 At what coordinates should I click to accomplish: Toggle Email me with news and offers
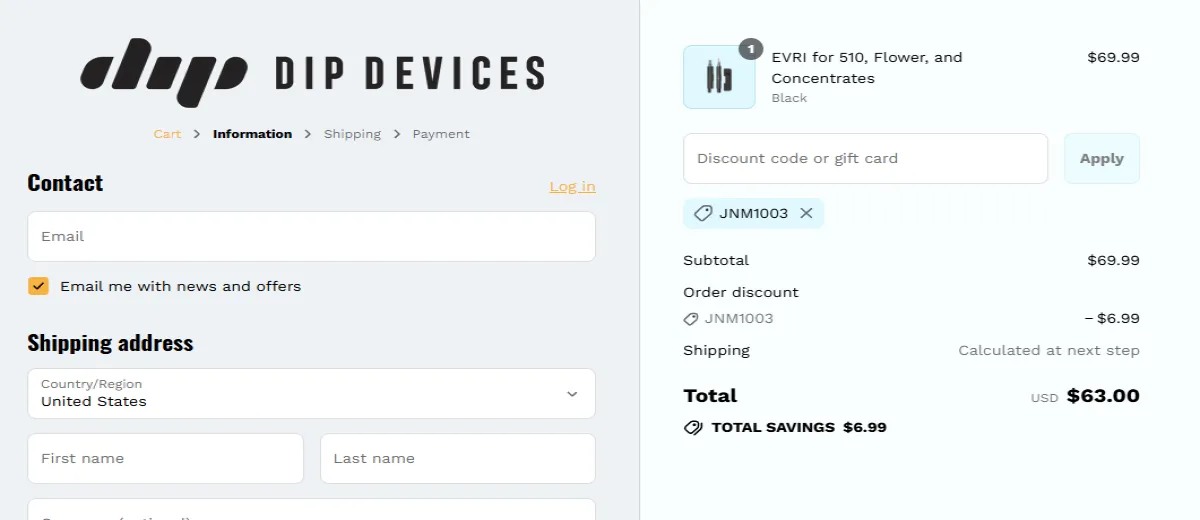point(38,286)
